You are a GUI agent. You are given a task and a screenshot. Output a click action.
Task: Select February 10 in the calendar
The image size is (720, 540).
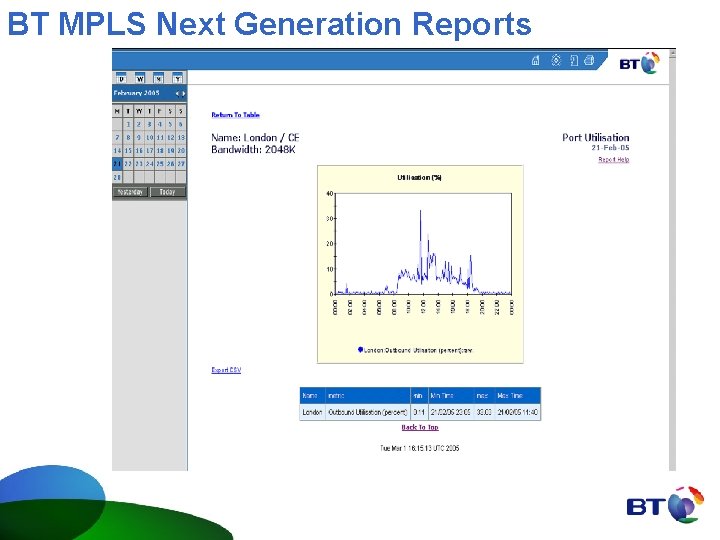149,137
